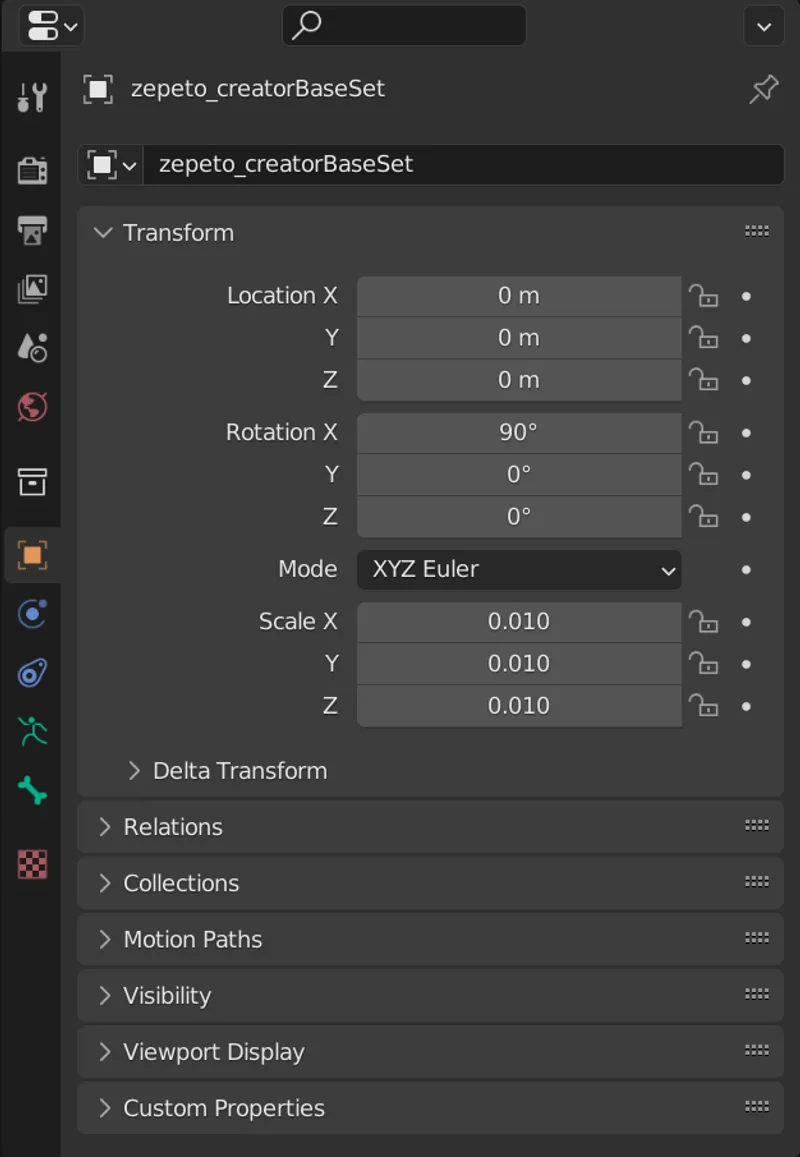The width and height of the screenshot is (800, 1157).
Task: Click the animate decorator for Rotation X
Action: coord(746,433)
